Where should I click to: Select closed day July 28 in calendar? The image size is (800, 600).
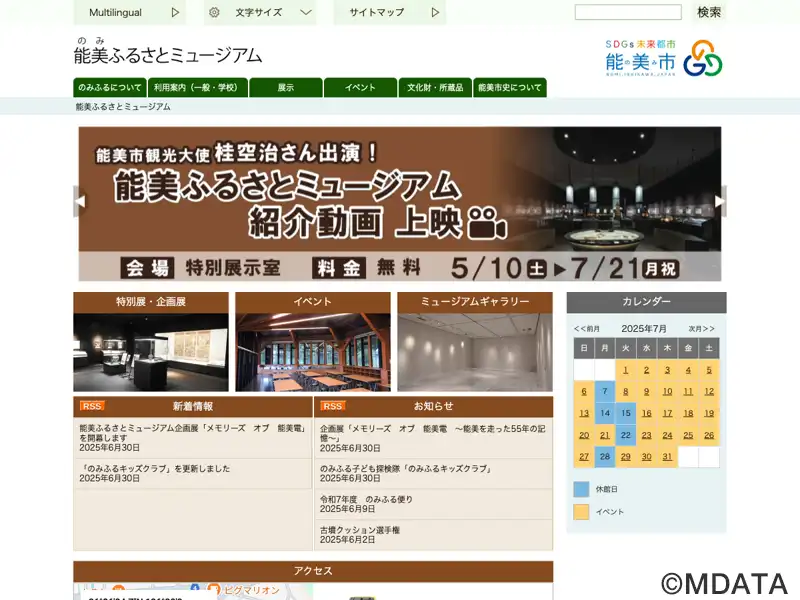(605, 457)
